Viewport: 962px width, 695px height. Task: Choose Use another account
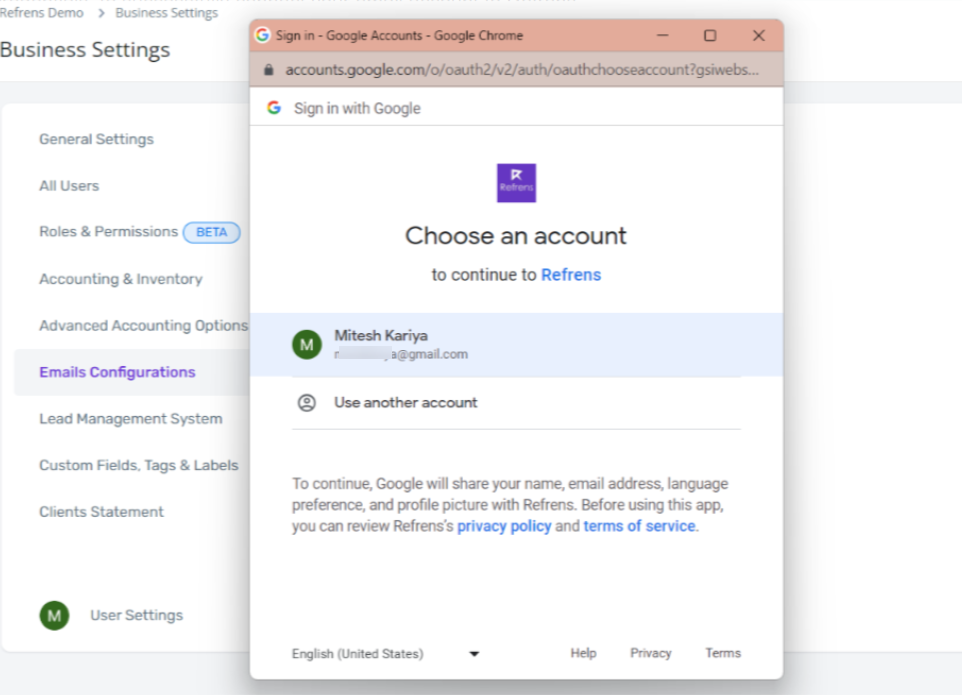[516, 402]
